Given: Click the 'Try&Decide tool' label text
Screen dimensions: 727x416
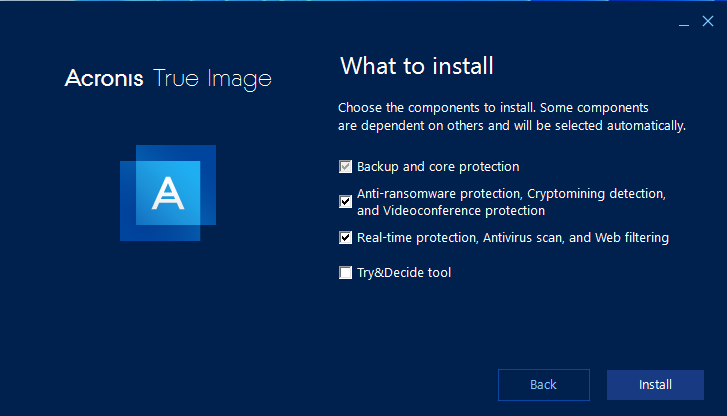Looking at the screenshot, I should (404, 272).
